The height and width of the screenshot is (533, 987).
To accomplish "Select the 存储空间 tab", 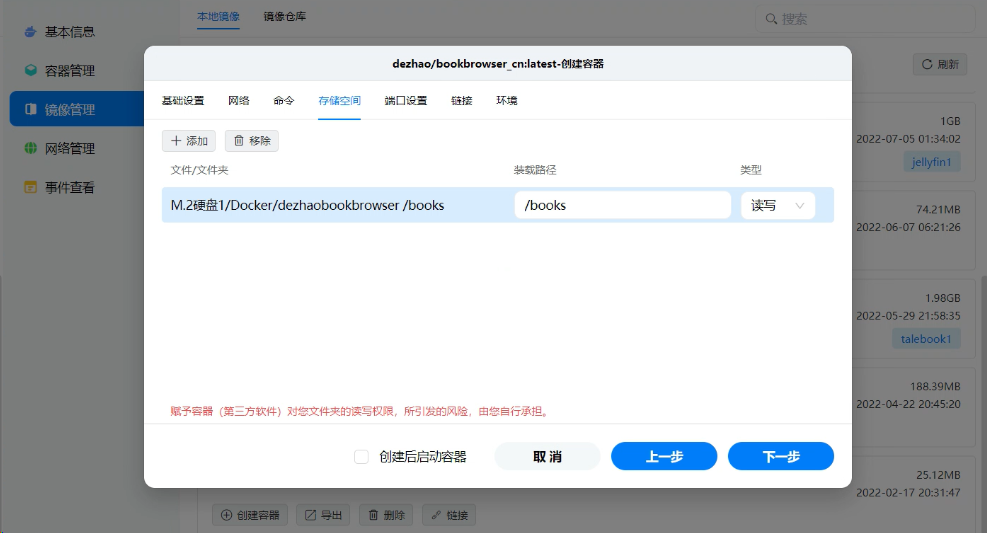I will click(x=339, y=101).
